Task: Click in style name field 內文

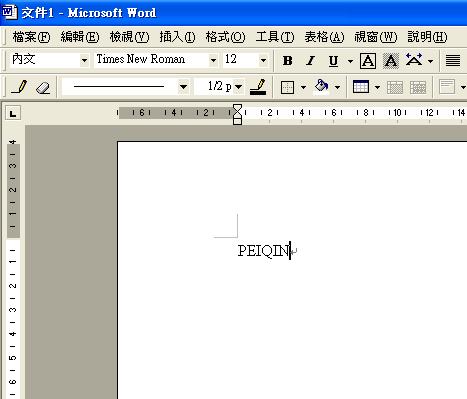Action: click(x=44, y=60)
